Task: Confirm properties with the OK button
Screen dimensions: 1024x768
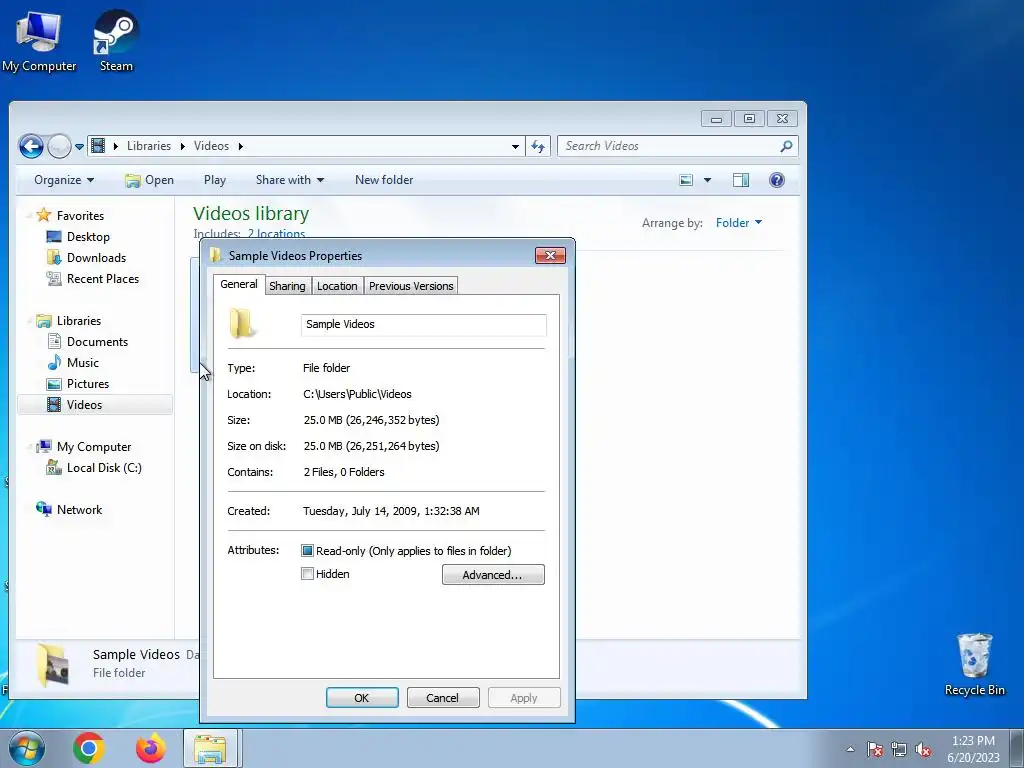Action: point(362,697)
